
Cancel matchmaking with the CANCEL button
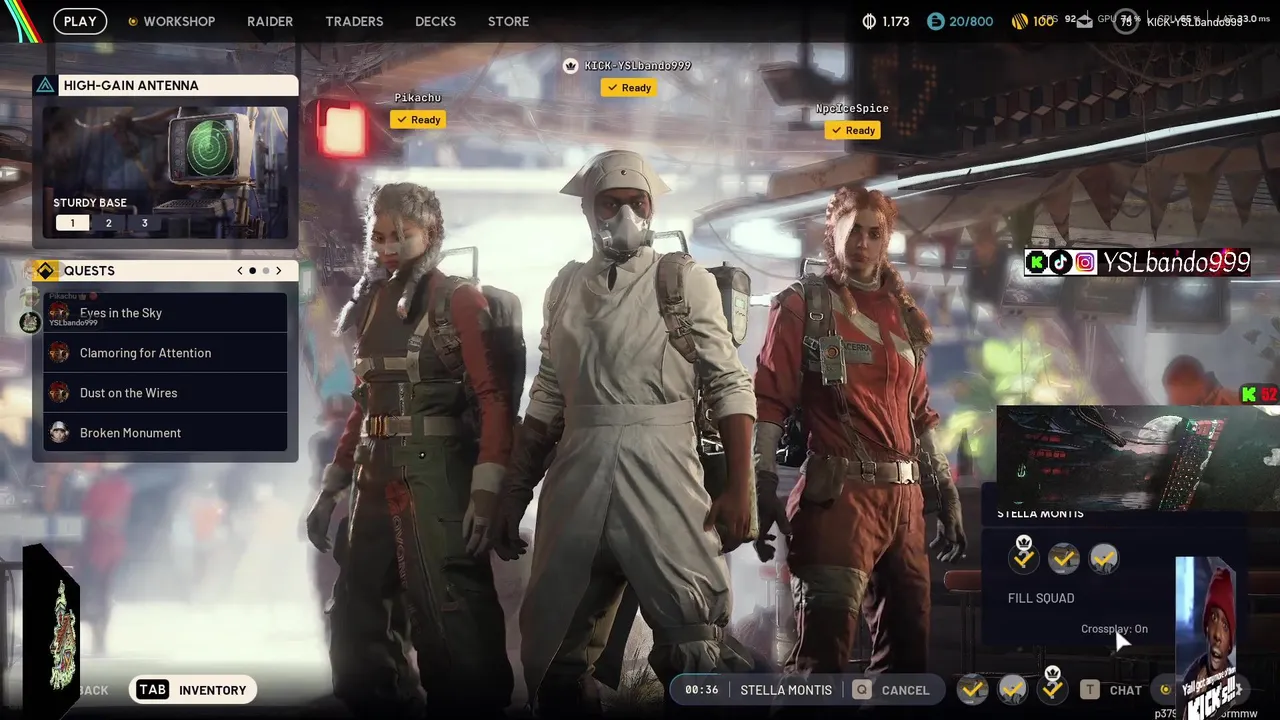[x=906, y=690]
